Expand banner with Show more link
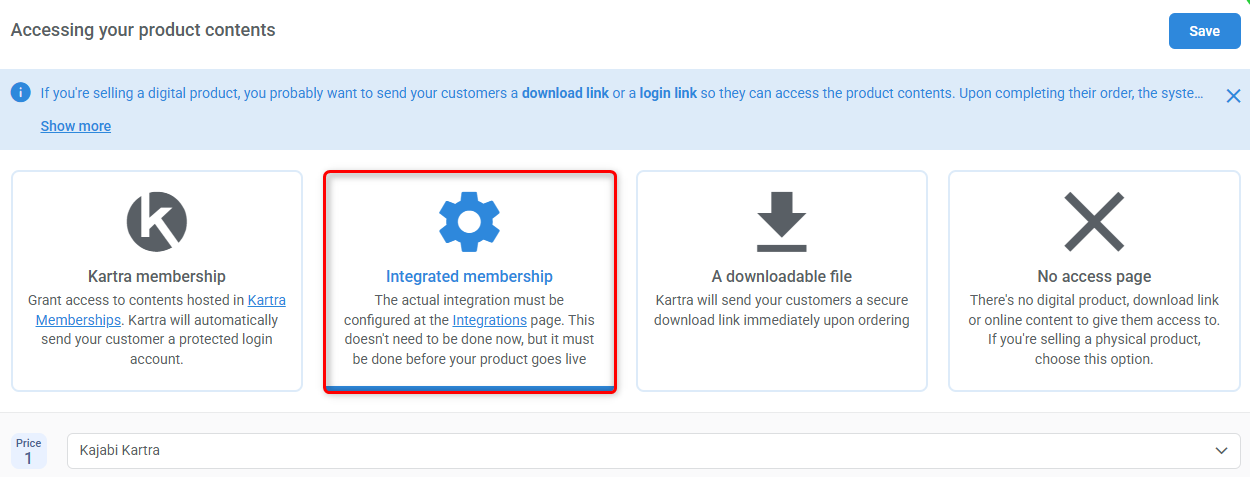 click(x=76, y=126)
